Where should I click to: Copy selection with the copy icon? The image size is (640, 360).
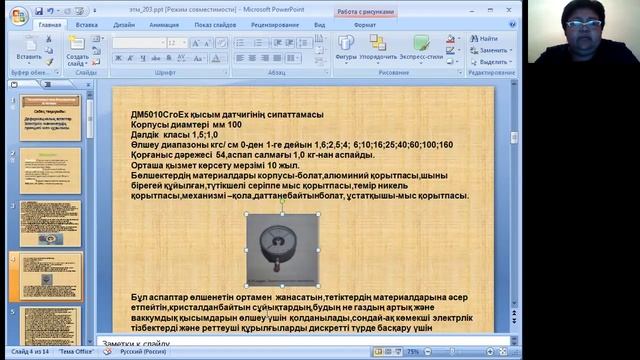point(49,51)
